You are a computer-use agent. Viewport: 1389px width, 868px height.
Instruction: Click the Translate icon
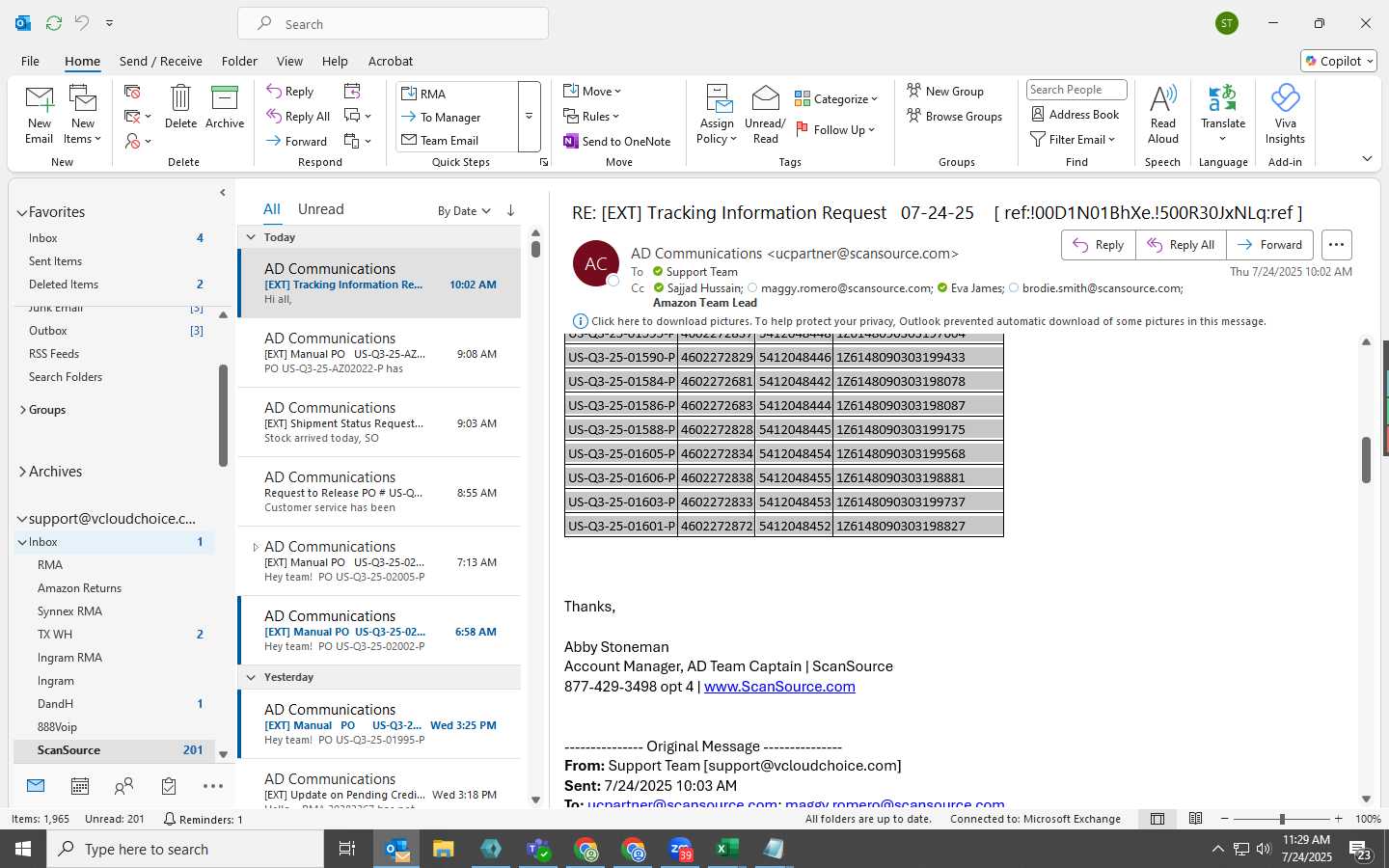pos(1223,98)
